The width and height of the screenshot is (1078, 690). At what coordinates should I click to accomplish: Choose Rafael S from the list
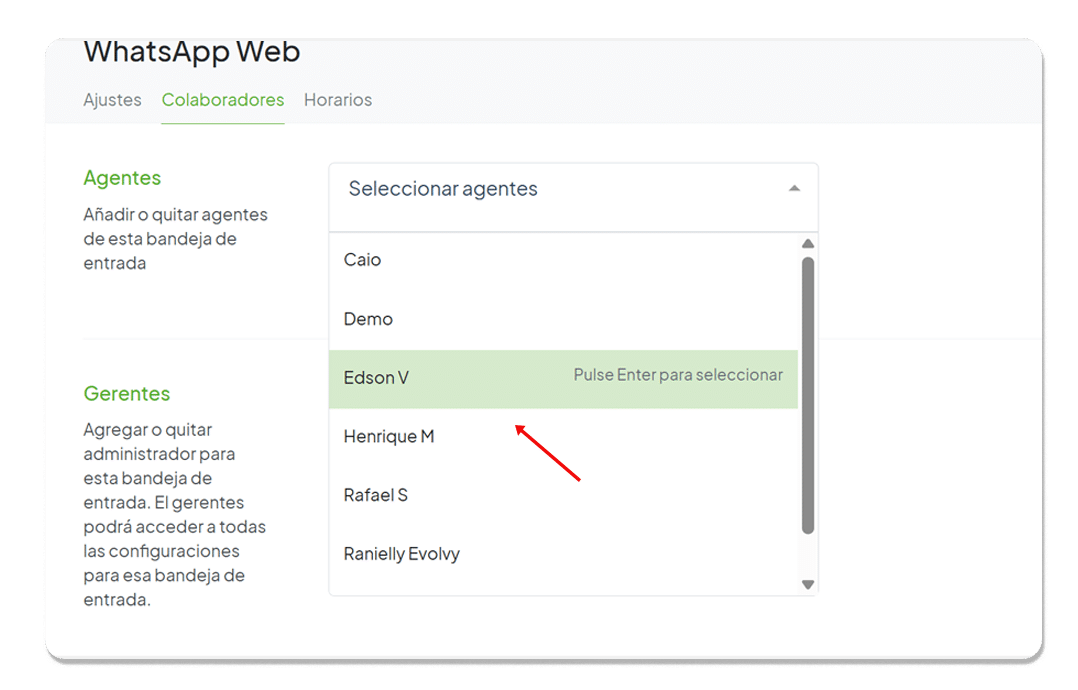376,495
